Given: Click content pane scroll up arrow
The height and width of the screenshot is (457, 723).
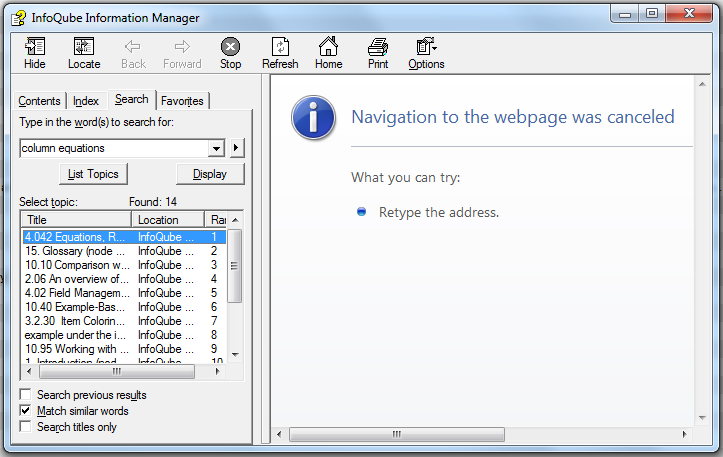Looking at the screenshot, I should click(702, 84).
